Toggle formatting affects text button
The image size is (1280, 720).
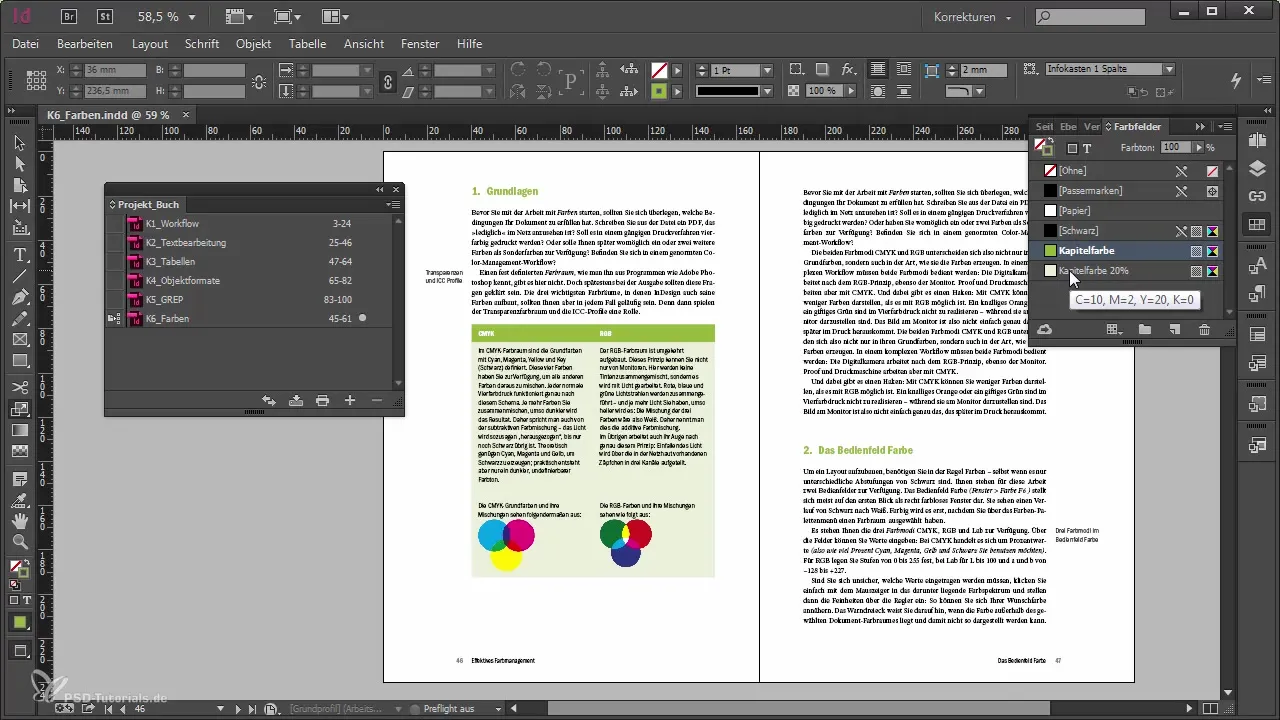[1087, 148]
